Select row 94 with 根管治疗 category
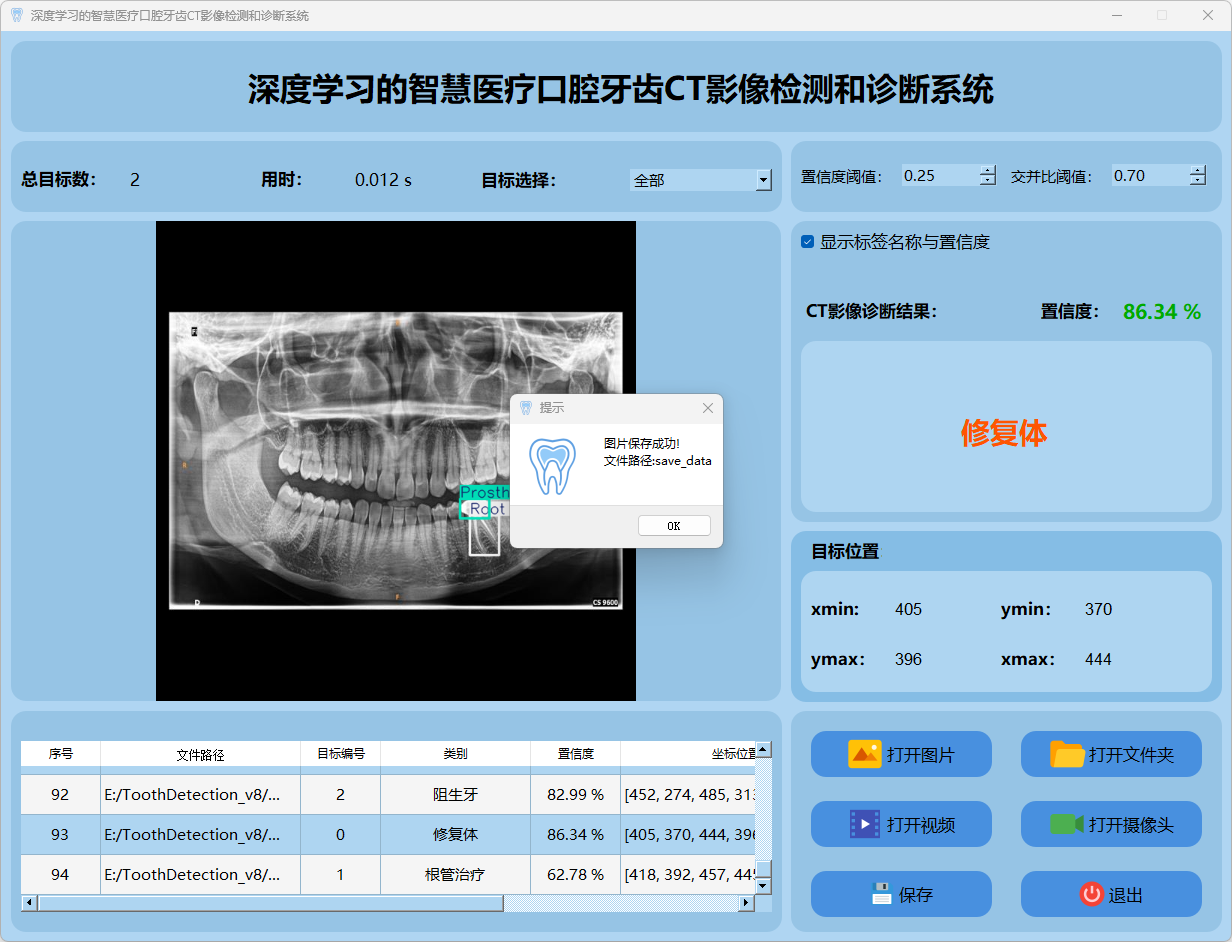 [x=455, y=874]
